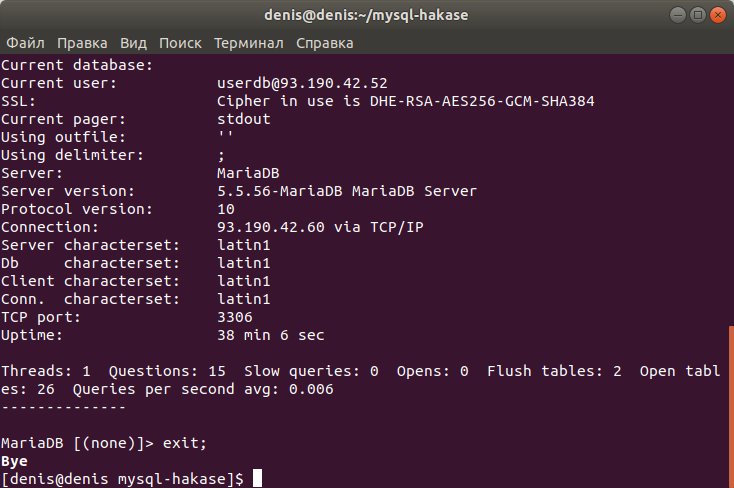Minimize the terminal window
This screenshot has height=488, width=734.
[x=677, y=15]
